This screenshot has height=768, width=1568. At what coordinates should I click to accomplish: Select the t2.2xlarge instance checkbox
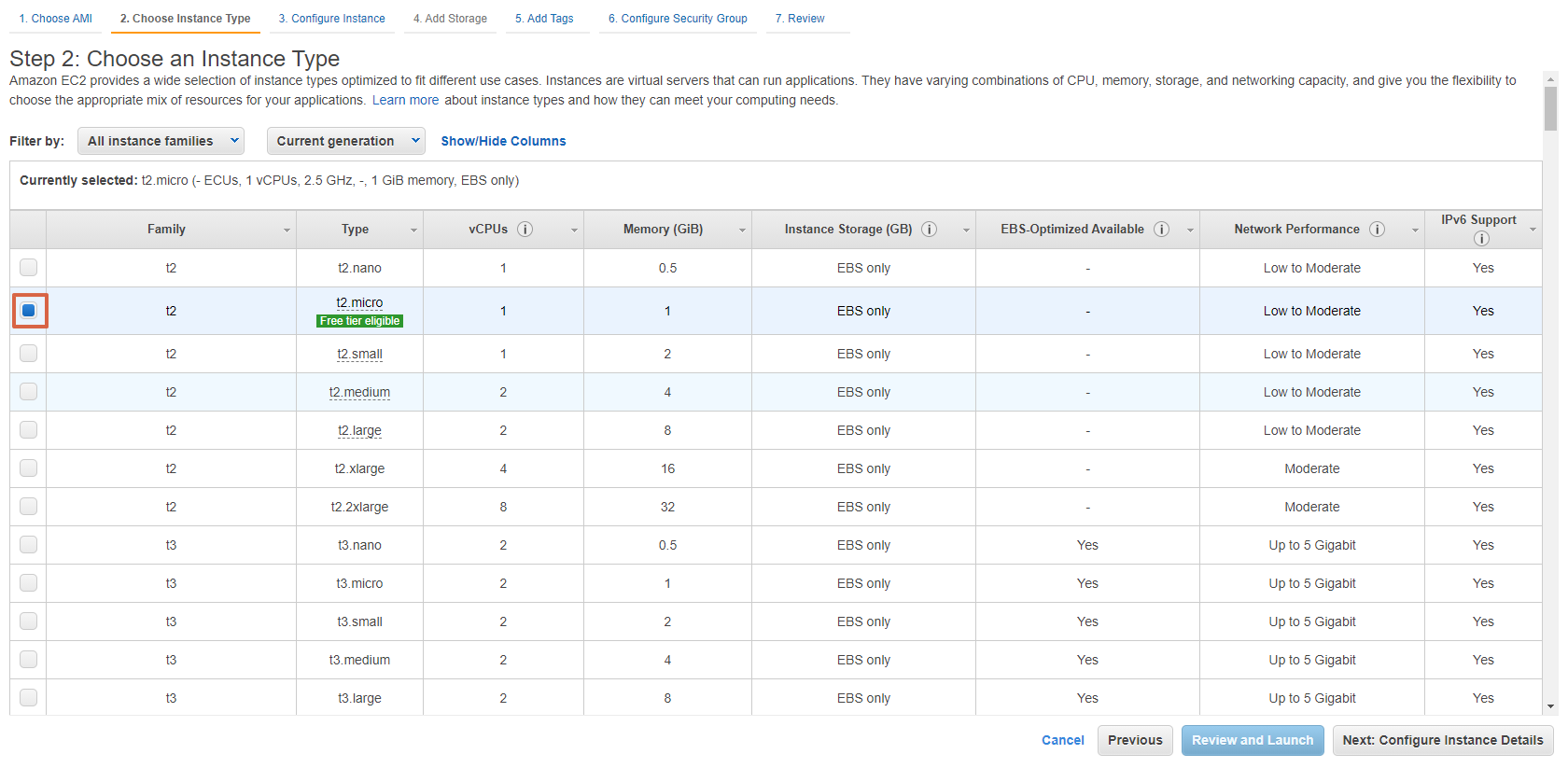pyautogui.click(x=29, y=507)
